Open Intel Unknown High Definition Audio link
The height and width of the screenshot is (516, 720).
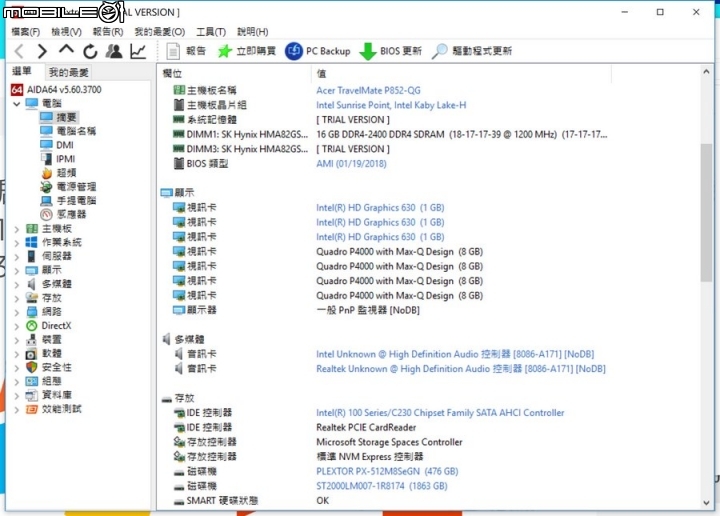coord(455,354)
